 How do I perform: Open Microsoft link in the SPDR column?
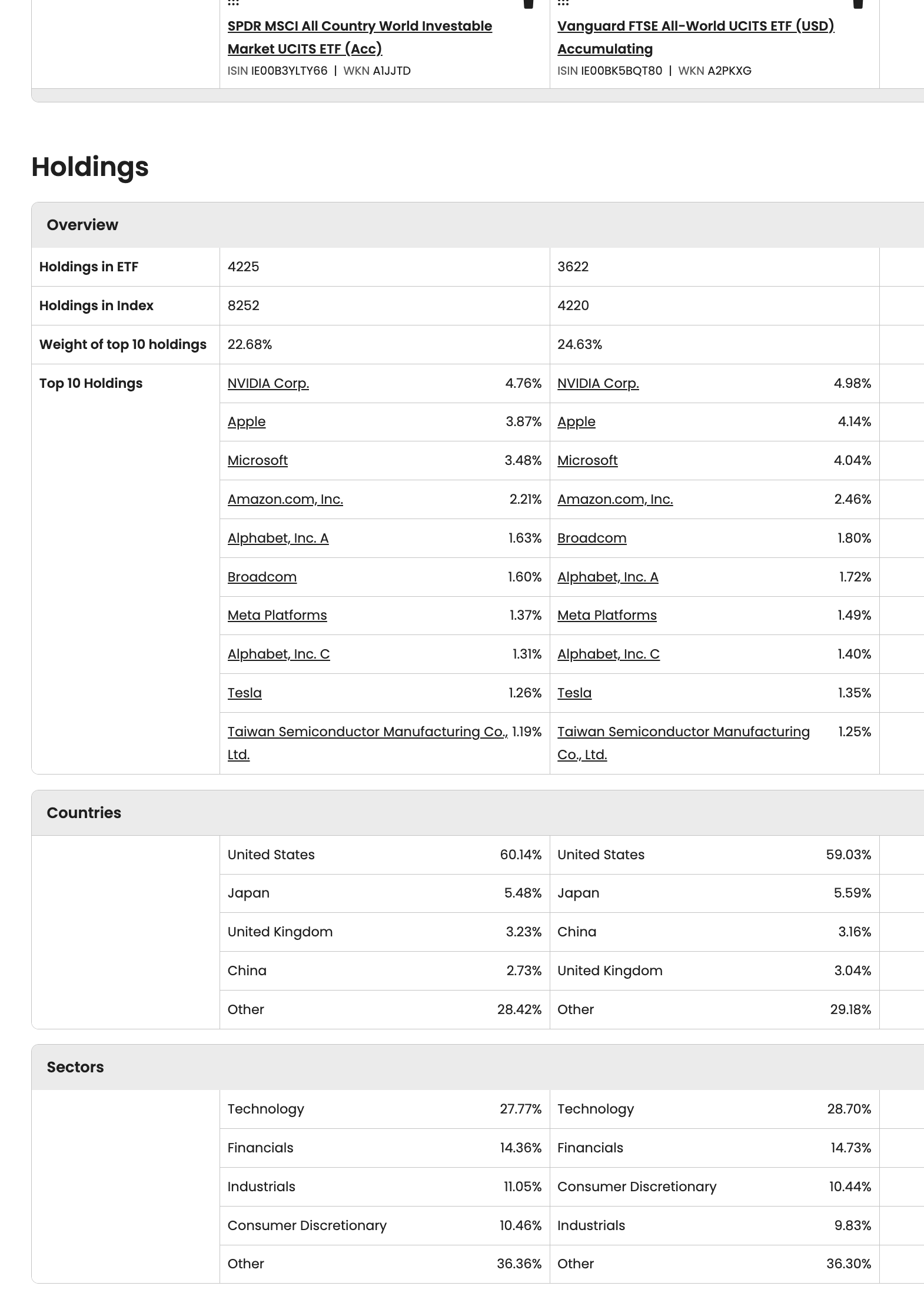(x=258, y=460)
